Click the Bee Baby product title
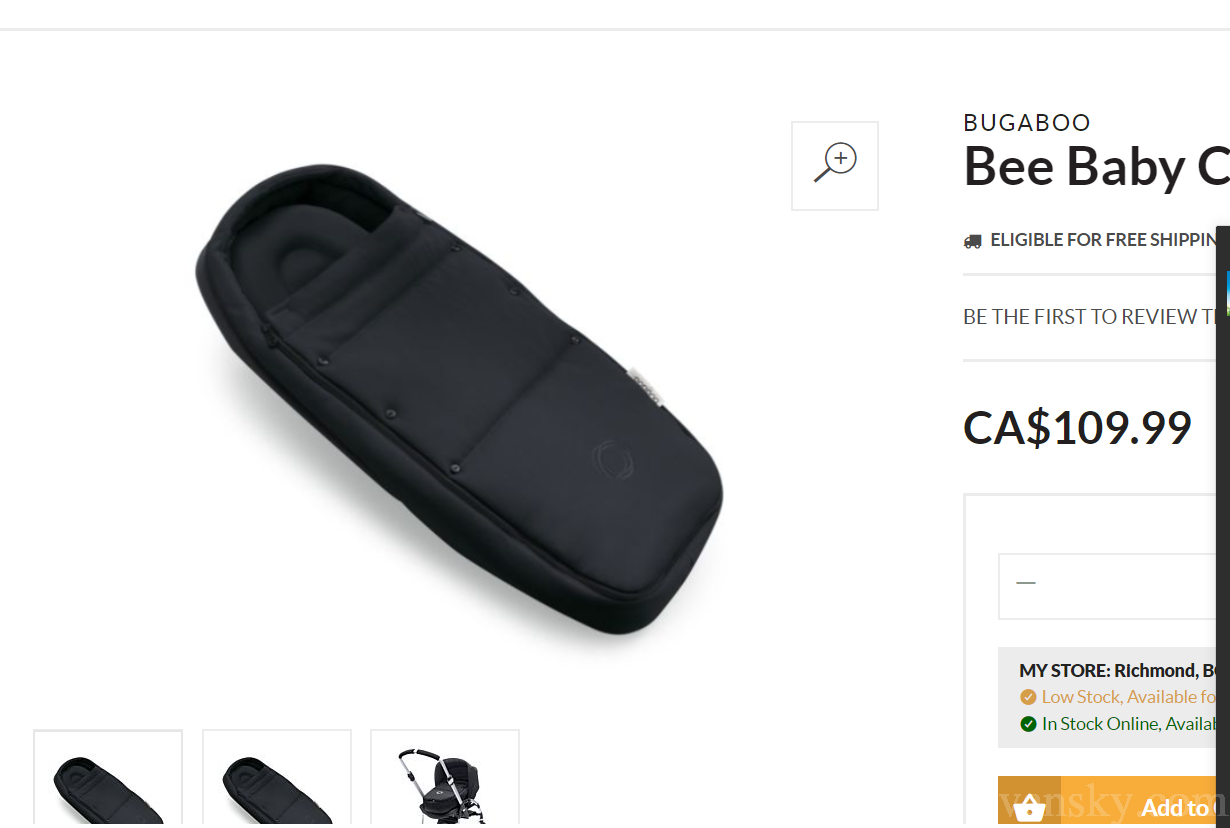 [x=1096, y=166]
